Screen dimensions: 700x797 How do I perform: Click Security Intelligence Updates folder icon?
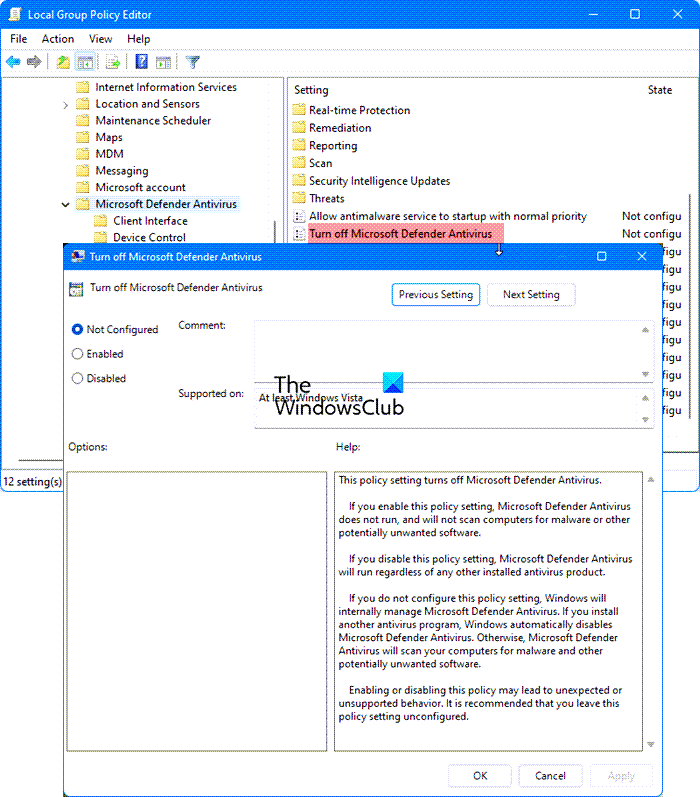(299, 181)
